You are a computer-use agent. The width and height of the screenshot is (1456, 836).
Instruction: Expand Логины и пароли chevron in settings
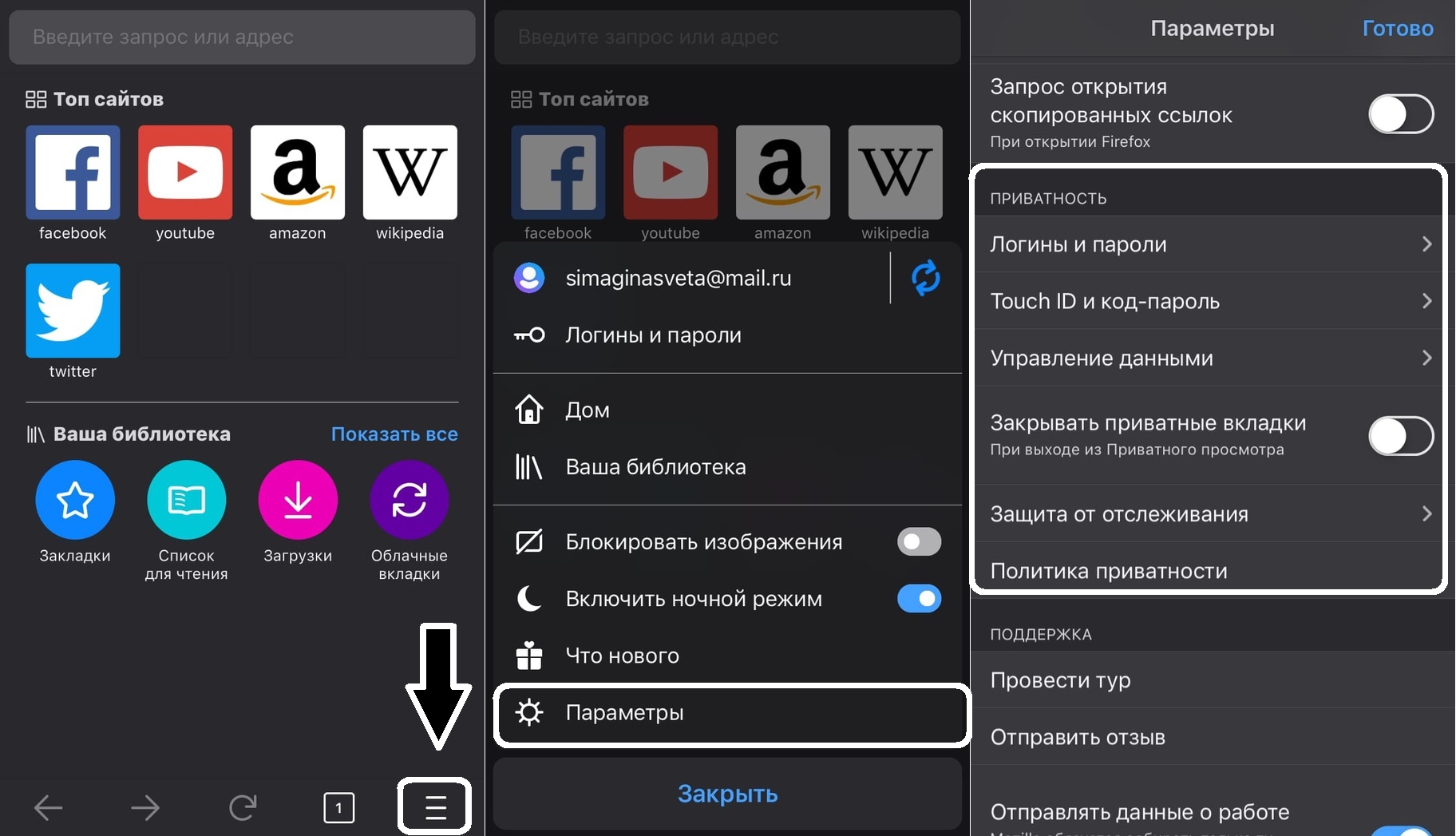[1427, 244]
